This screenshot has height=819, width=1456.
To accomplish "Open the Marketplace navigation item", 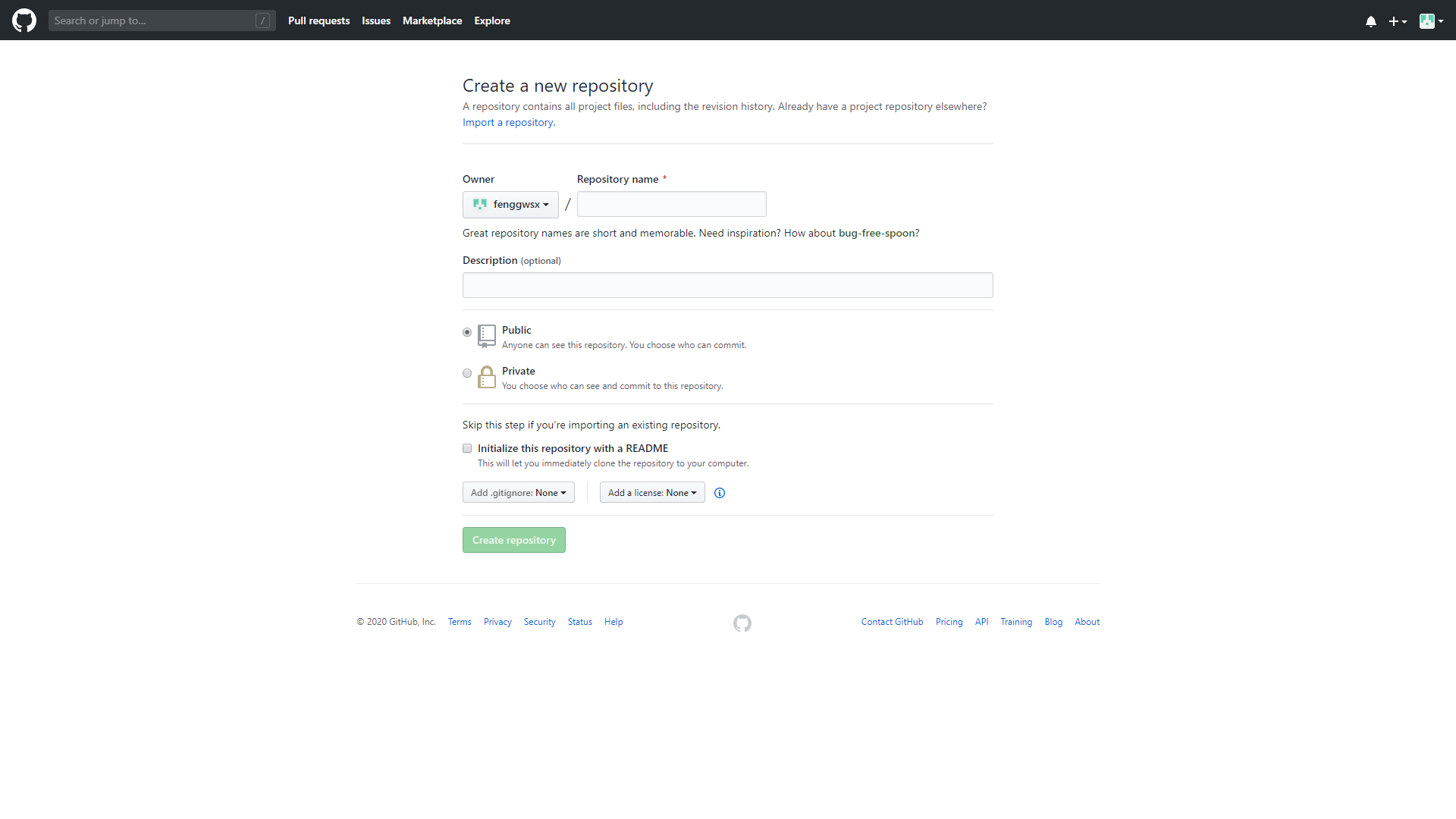I will 432,20.
